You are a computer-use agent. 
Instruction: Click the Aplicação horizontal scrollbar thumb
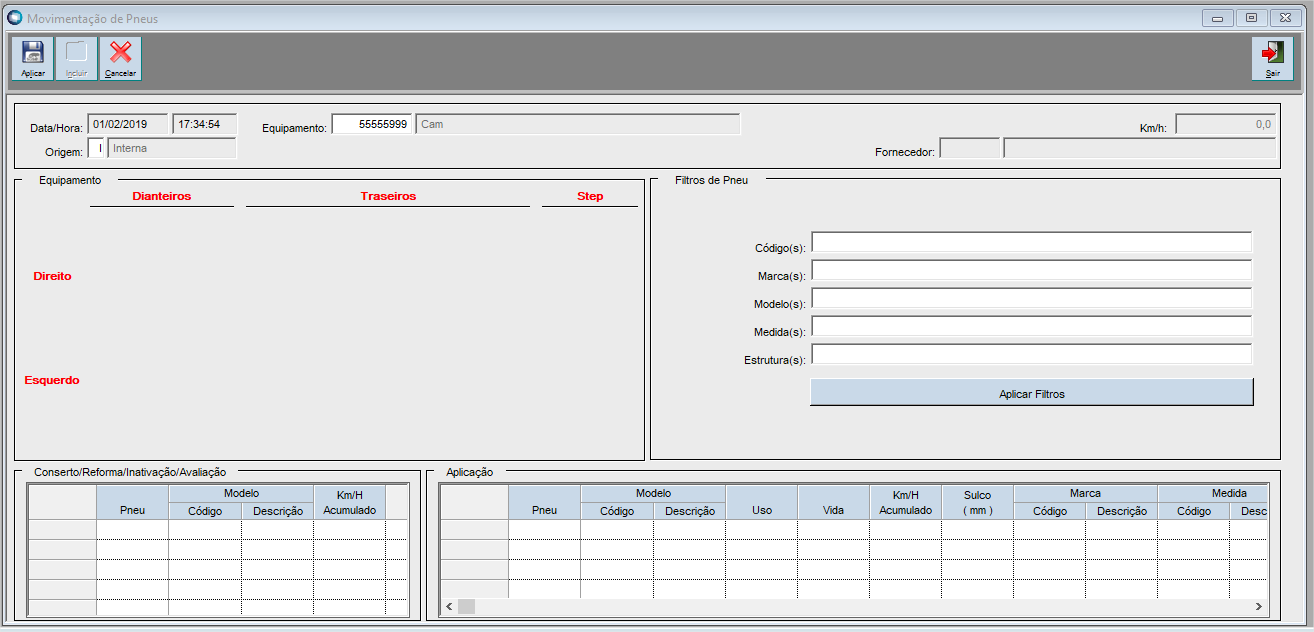(x=466, y=606)
